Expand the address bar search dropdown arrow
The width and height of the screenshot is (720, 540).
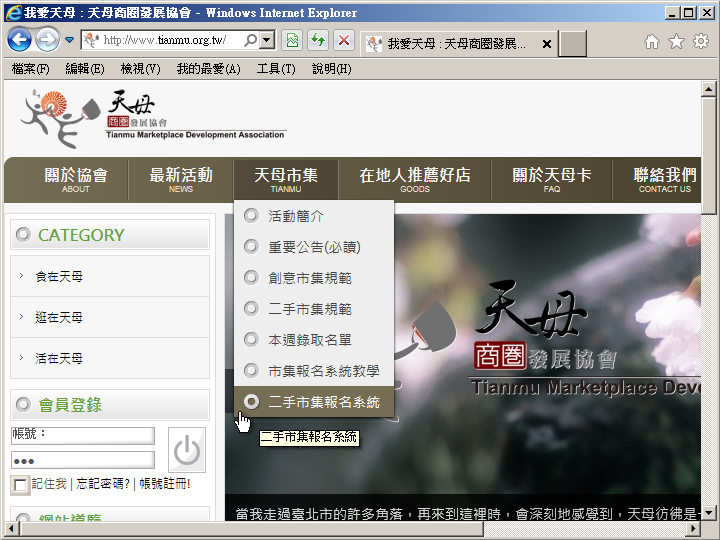point(266,41)
